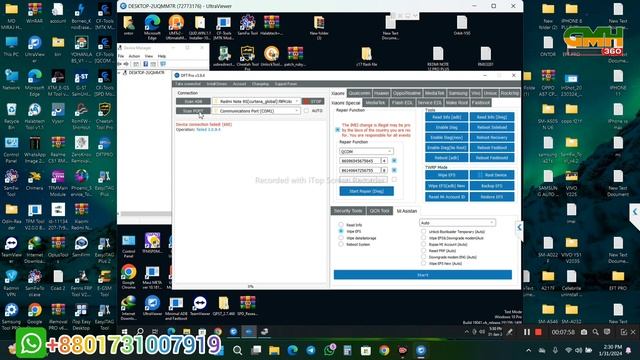This screenshot has width=640, height=360.
Task: Switch to the Qualcomm tab
Action: pyautogui.click(x=359, y=93)
